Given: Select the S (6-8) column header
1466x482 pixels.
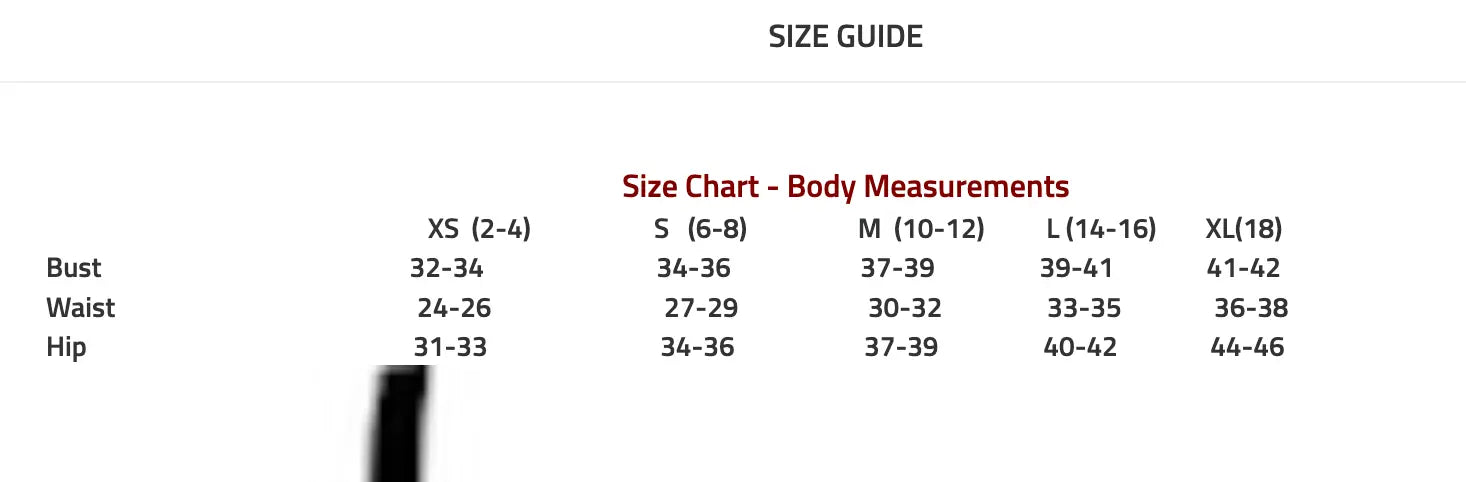Looking at the screenshot, I should [700, 229].
